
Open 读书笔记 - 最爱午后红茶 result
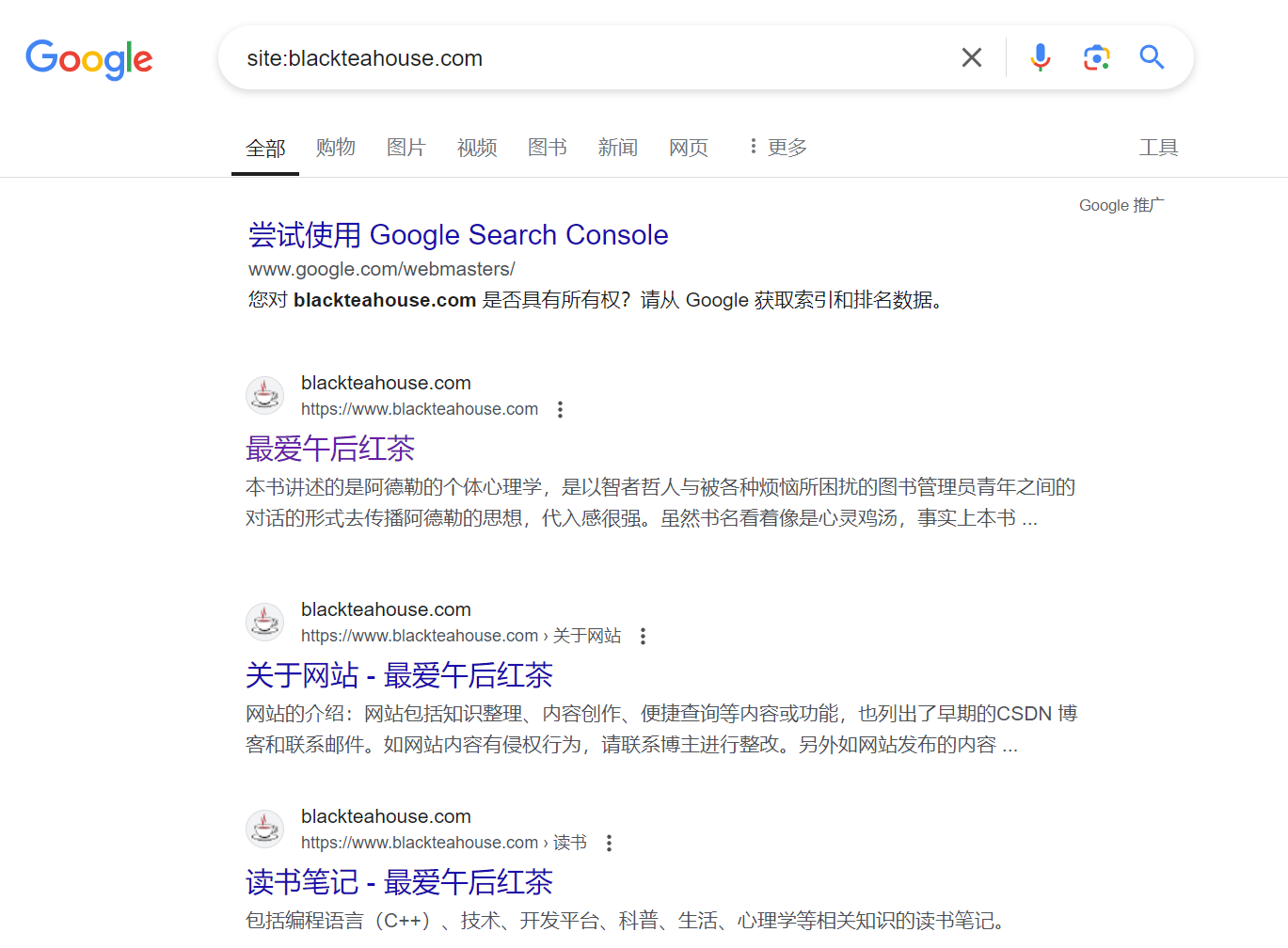(399, 882)
